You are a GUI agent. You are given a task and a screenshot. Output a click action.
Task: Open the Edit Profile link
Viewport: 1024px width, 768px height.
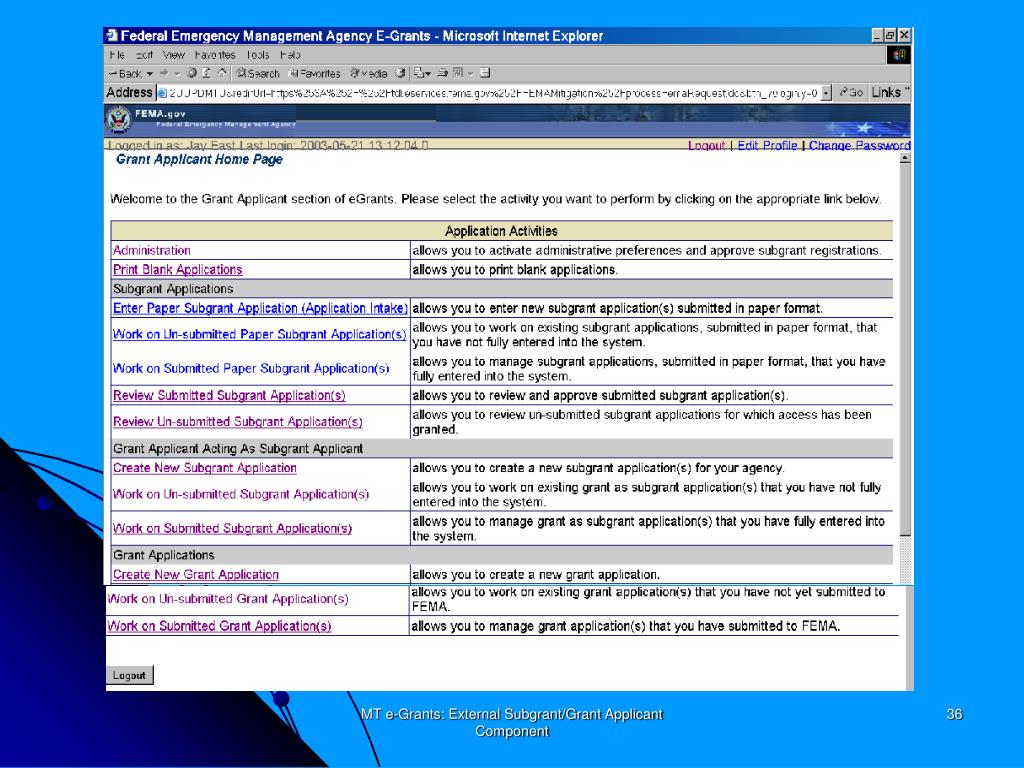pyautogui.click(x=767, y=146)
